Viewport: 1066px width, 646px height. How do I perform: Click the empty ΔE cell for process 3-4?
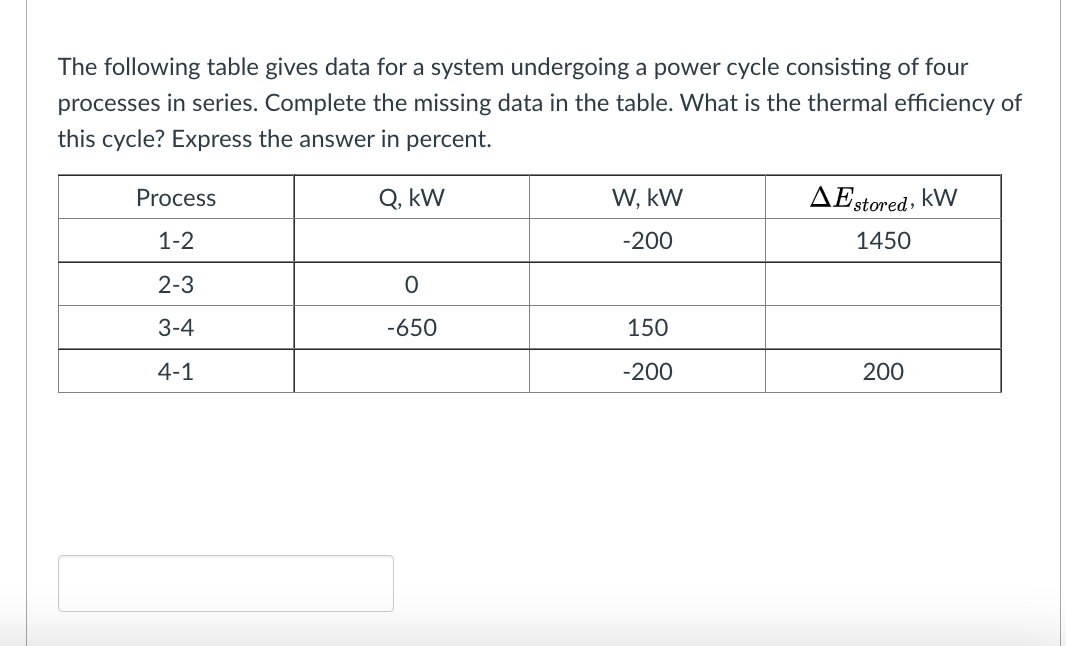click(882, 327)
